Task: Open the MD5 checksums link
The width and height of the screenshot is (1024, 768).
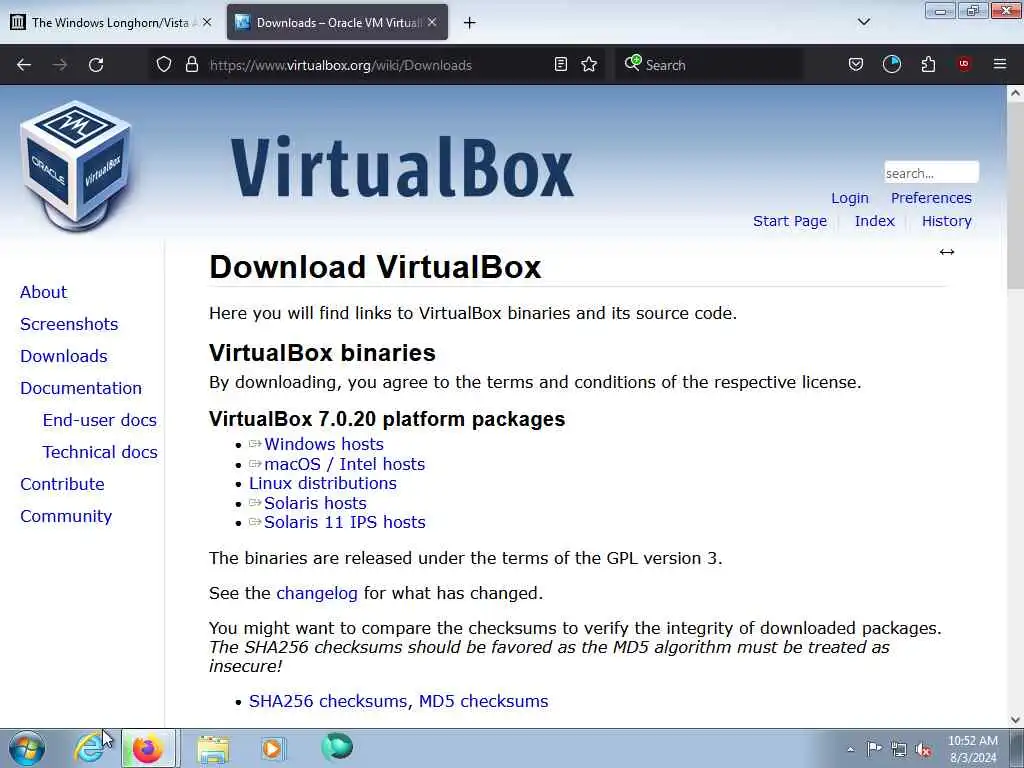Action: (x=483, y=701)
